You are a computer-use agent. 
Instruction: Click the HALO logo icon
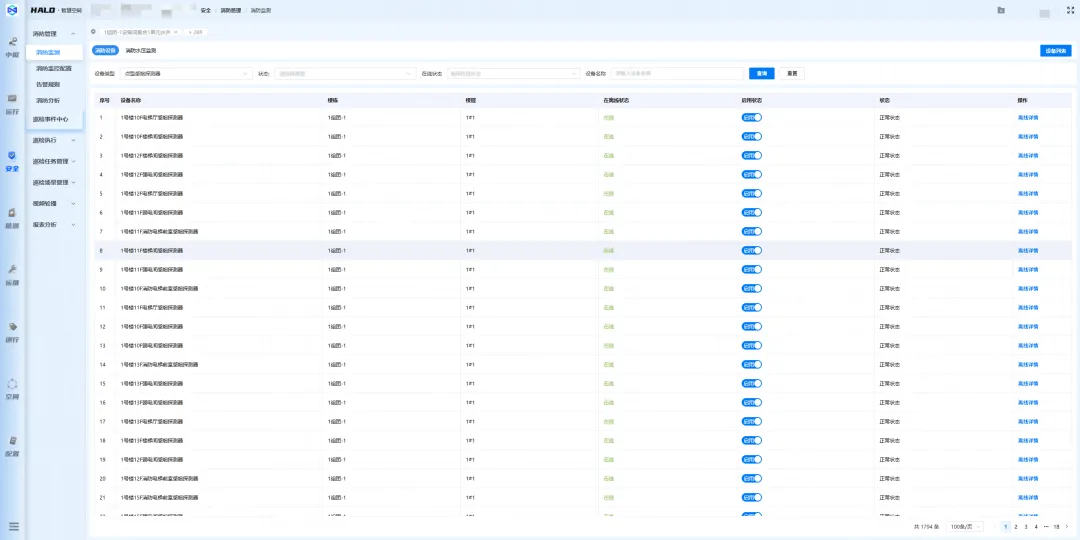[11, 10]
